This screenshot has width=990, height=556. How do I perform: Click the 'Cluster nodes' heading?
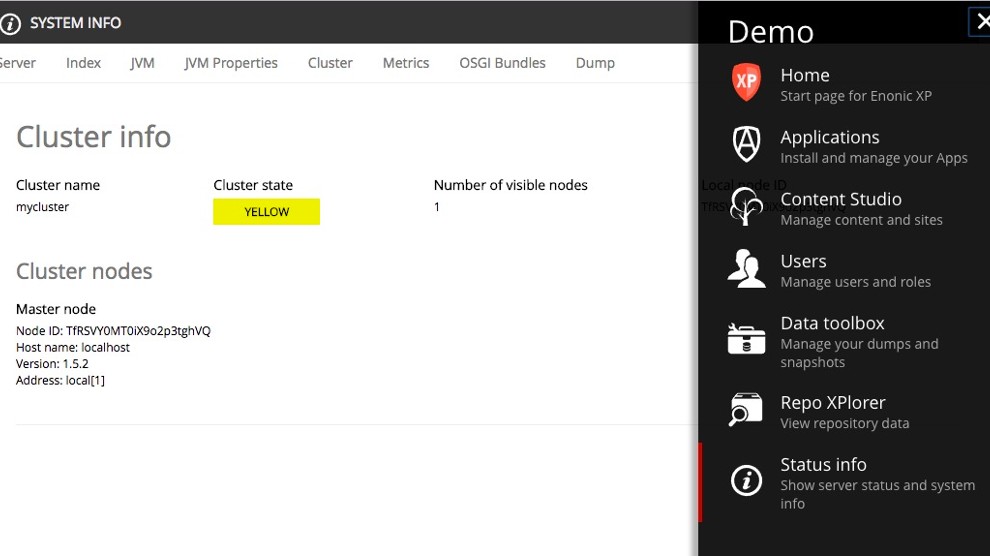tap(84, 271)
